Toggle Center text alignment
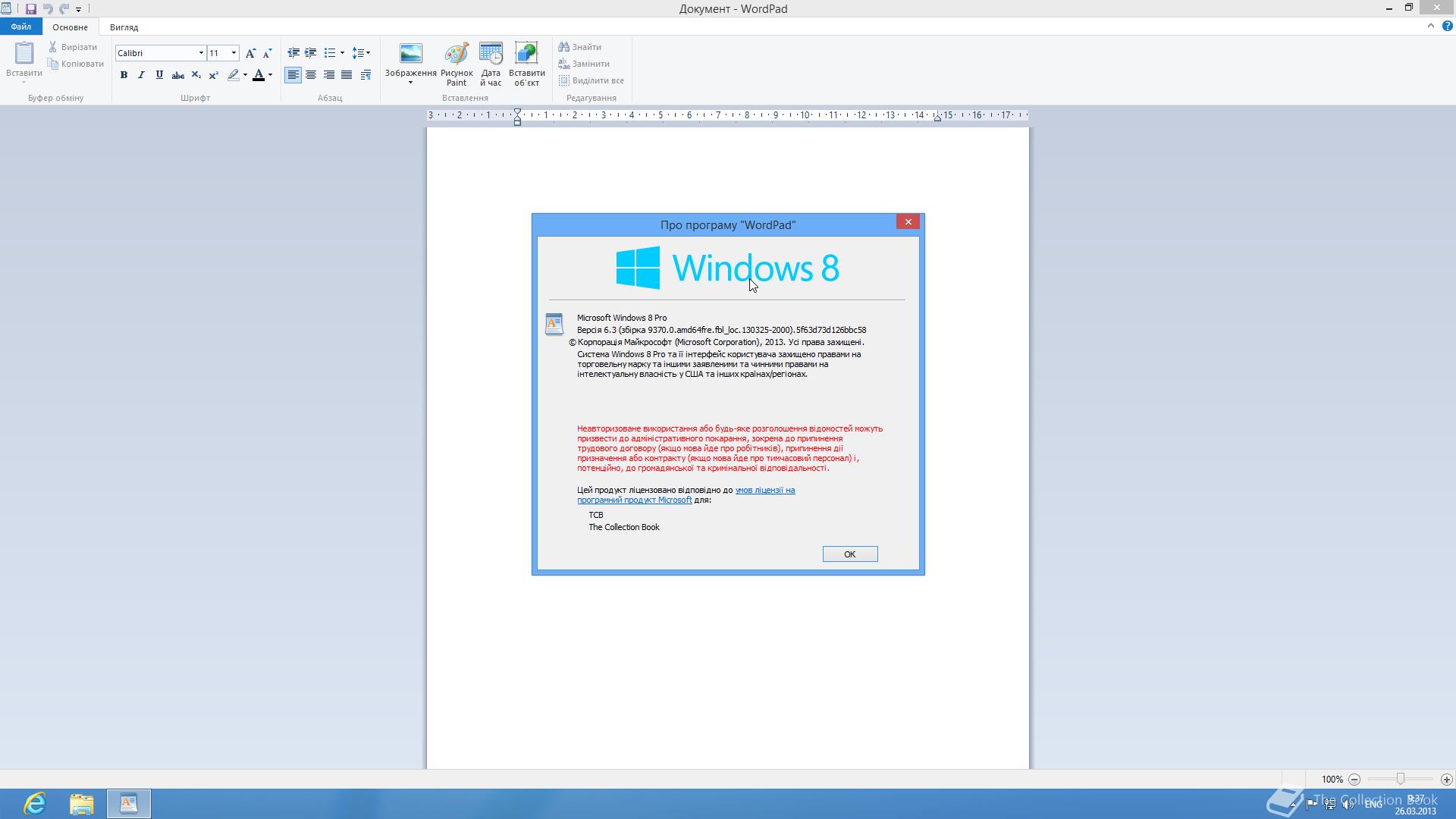 [311, 75]
